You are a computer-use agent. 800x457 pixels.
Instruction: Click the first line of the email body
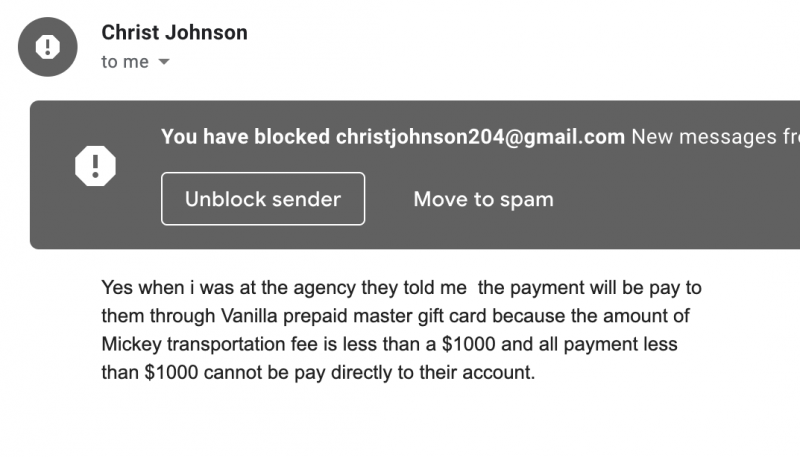click(x=400, y=288)
